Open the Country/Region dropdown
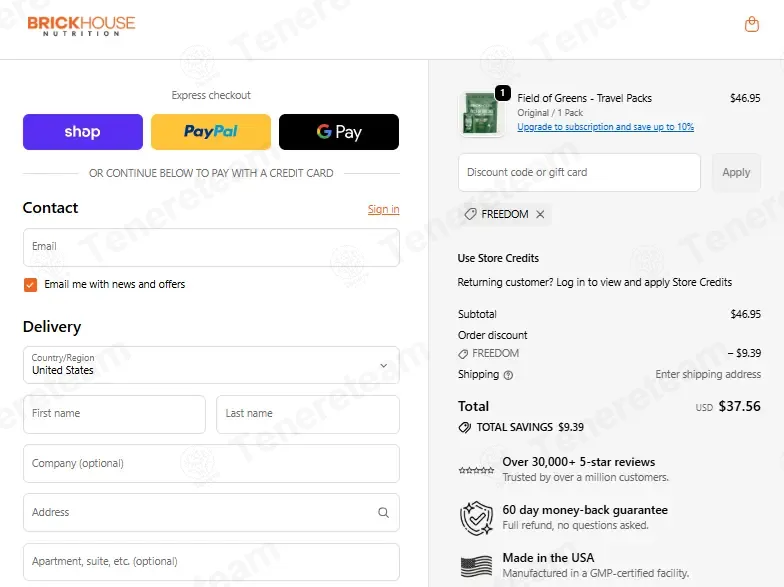The width and height of the screenshot is (784, 587). point(211,365)
